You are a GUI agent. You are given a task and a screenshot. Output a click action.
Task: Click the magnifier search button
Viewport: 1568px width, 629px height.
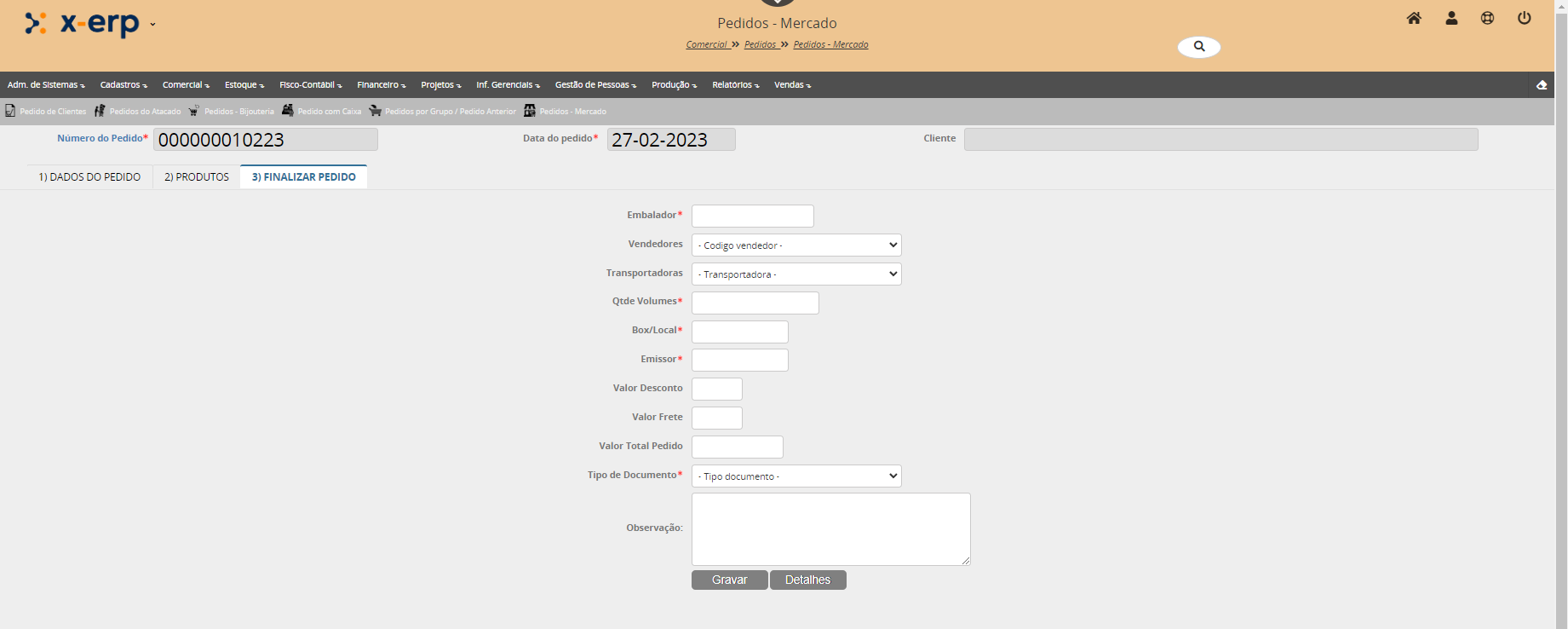coord(1198,47)
